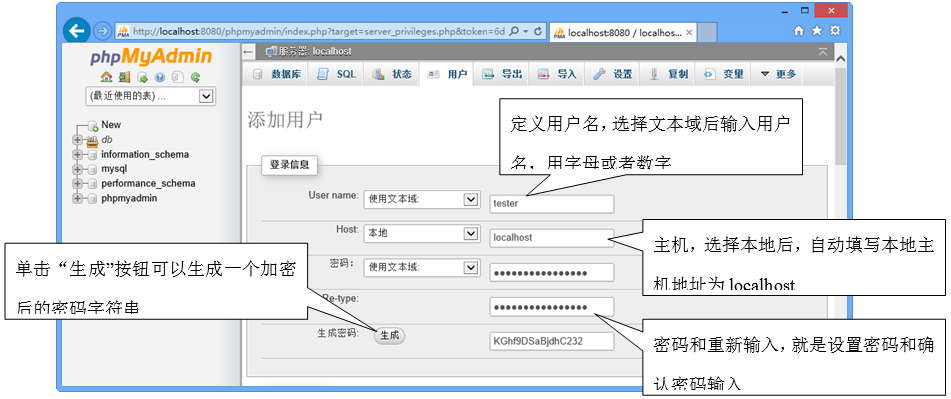Open the browser favorites star icon
This screenshot has height=399, width=951.
click(x=817, y=30)
